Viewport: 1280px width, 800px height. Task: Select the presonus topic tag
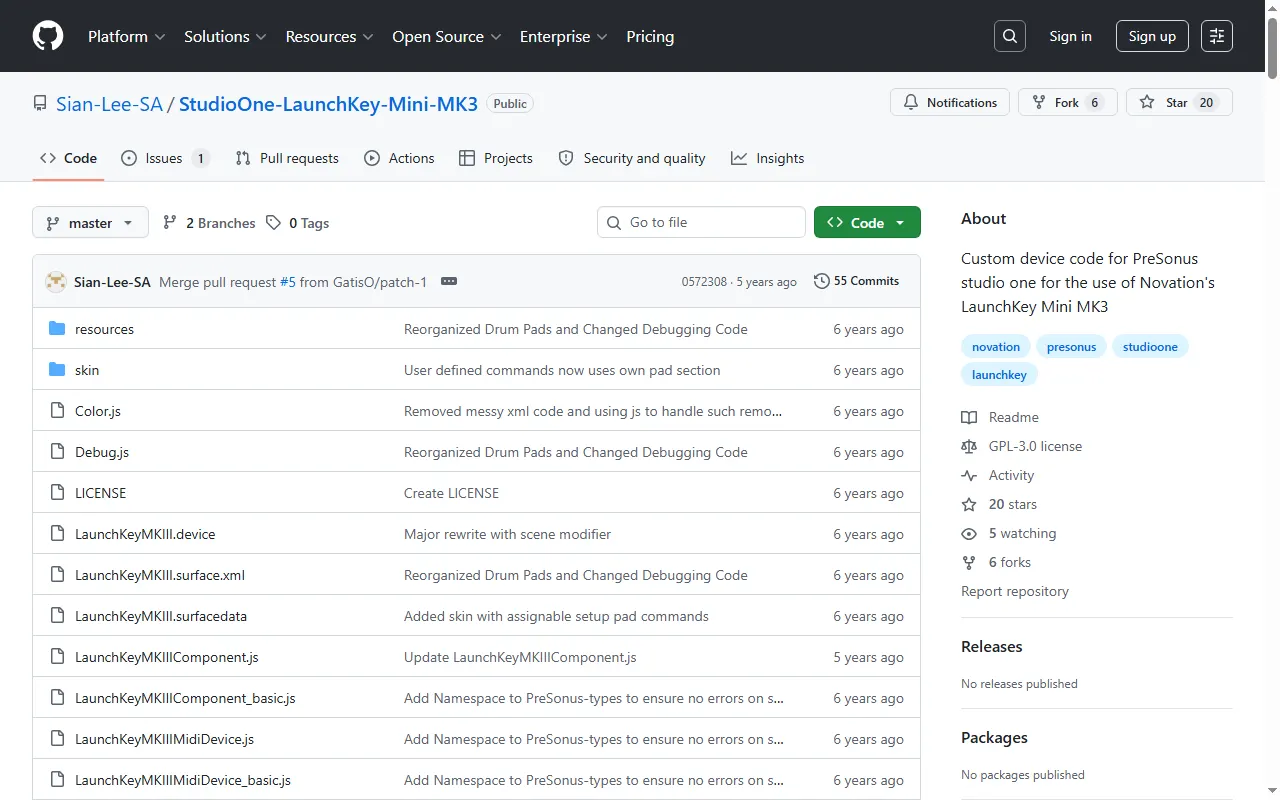point(1071,347)
